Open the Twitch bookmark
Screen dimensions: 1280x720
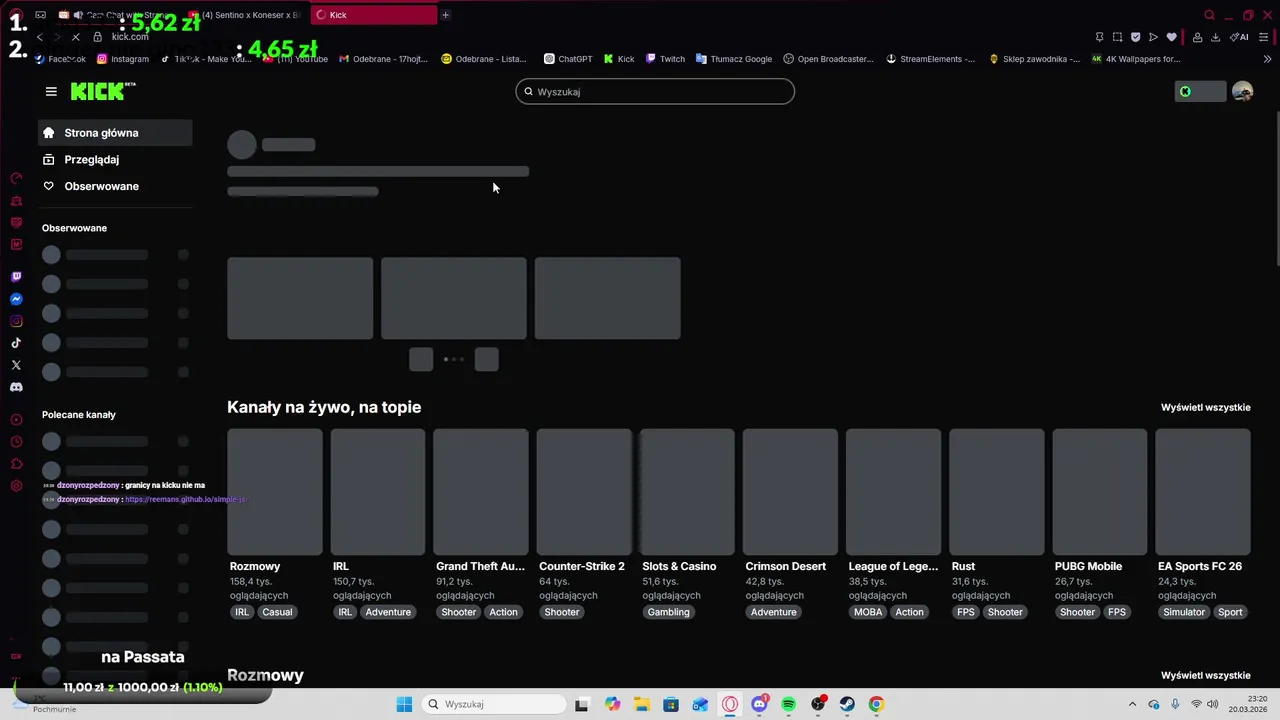[x=665, y=59]
